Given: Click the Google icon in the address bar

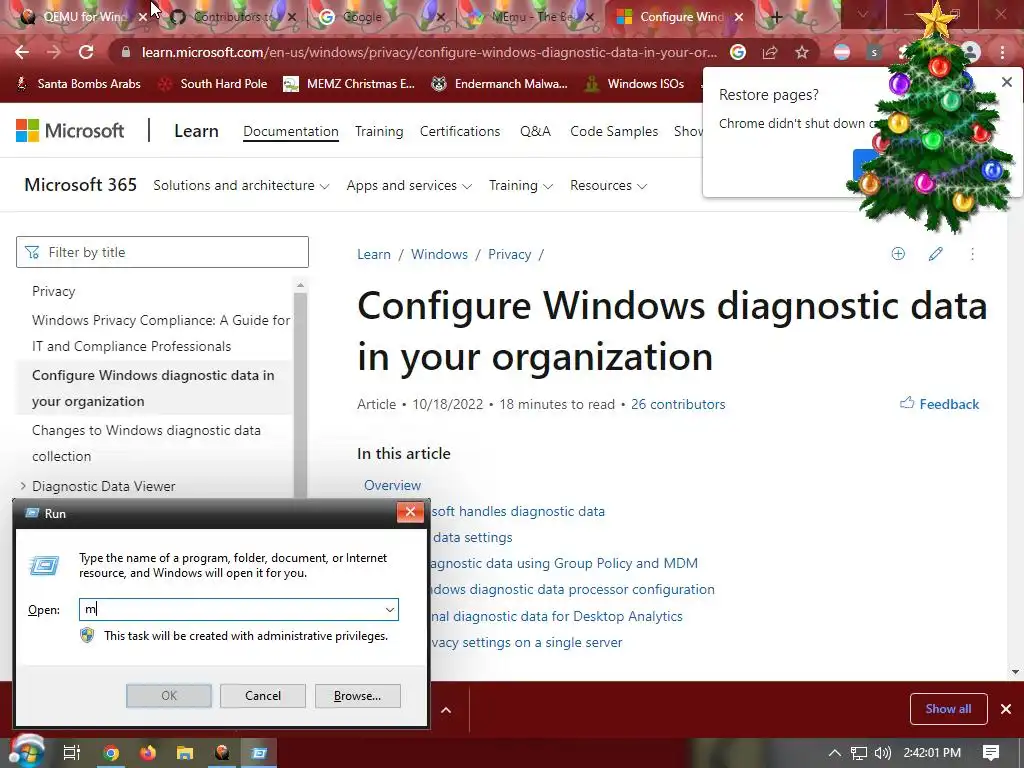Looking at the screenshot, I should (738, 52).
